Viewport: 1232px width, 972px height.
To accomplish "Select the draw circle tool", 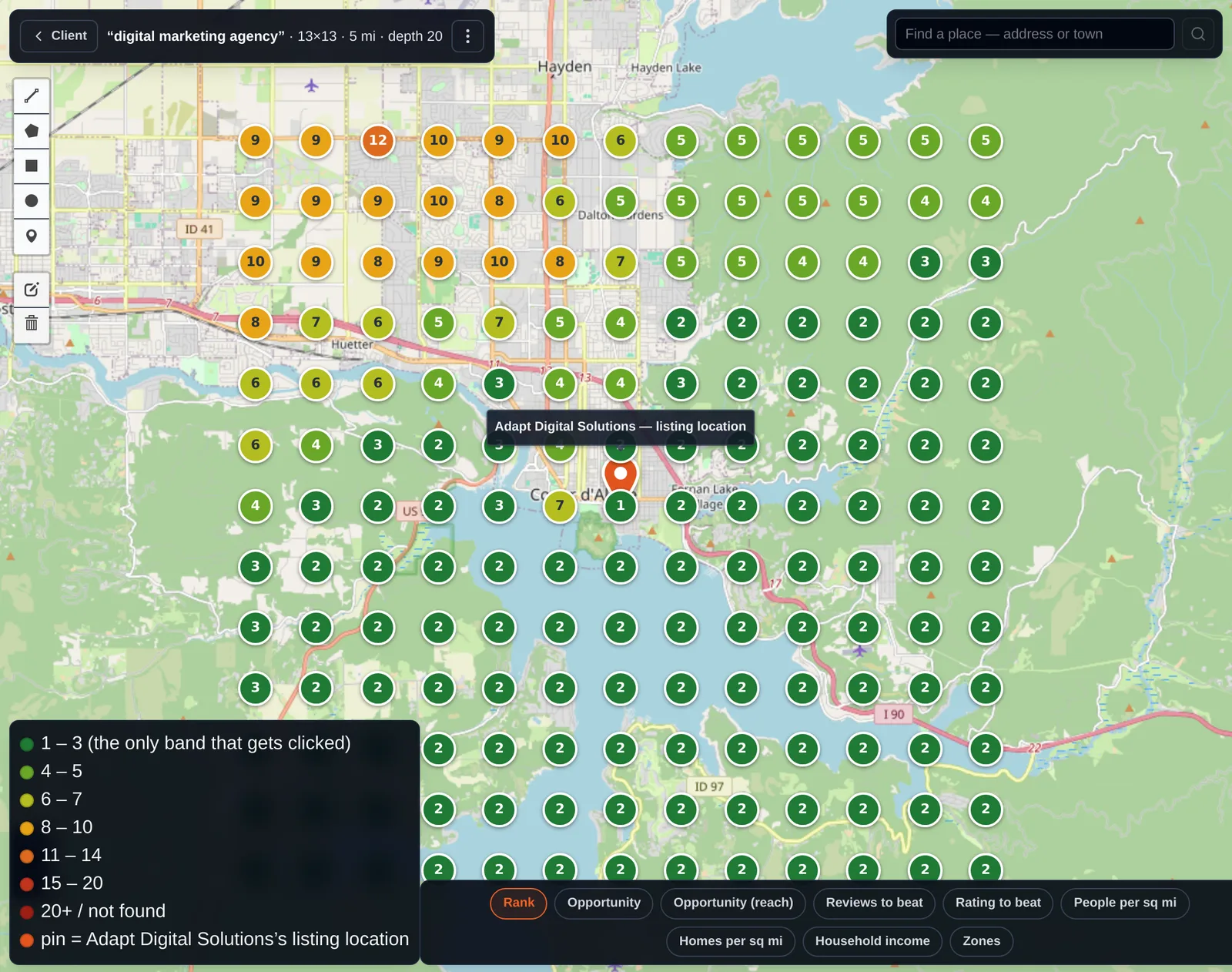I will click(32, 201).
